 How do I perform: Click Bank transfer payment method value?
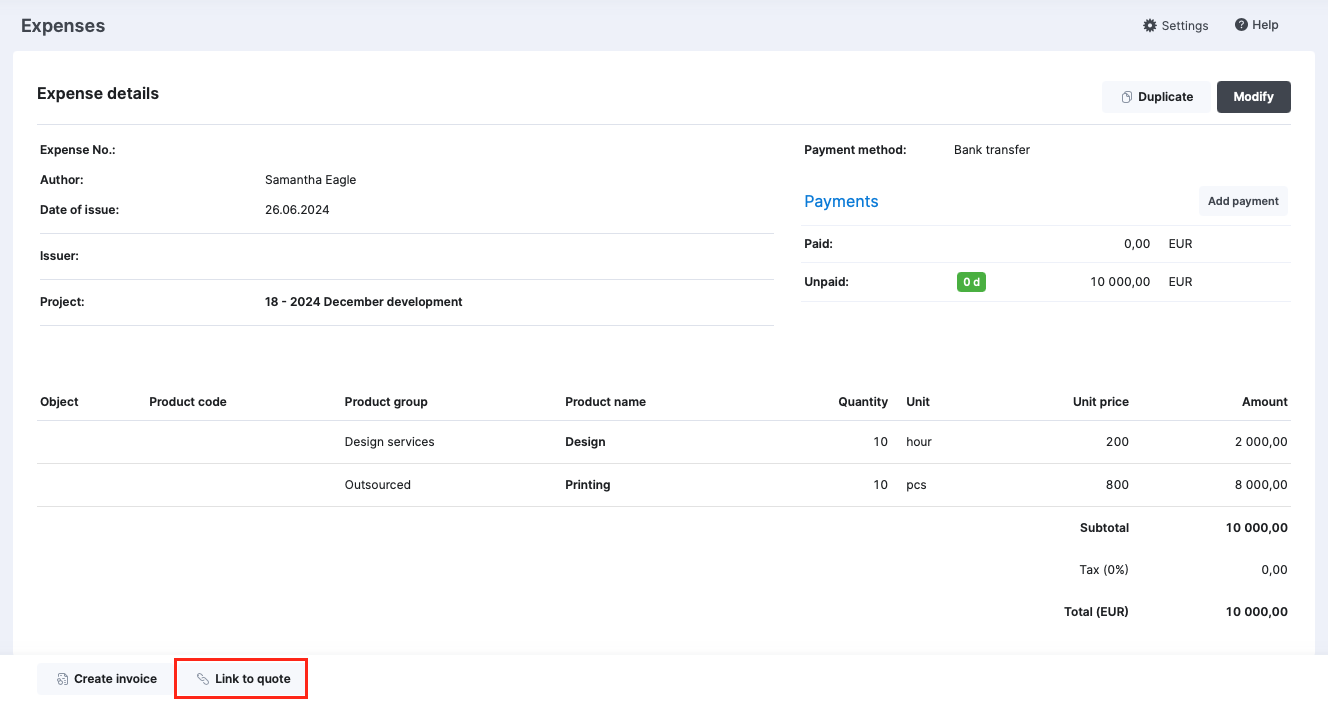[992, 150]
